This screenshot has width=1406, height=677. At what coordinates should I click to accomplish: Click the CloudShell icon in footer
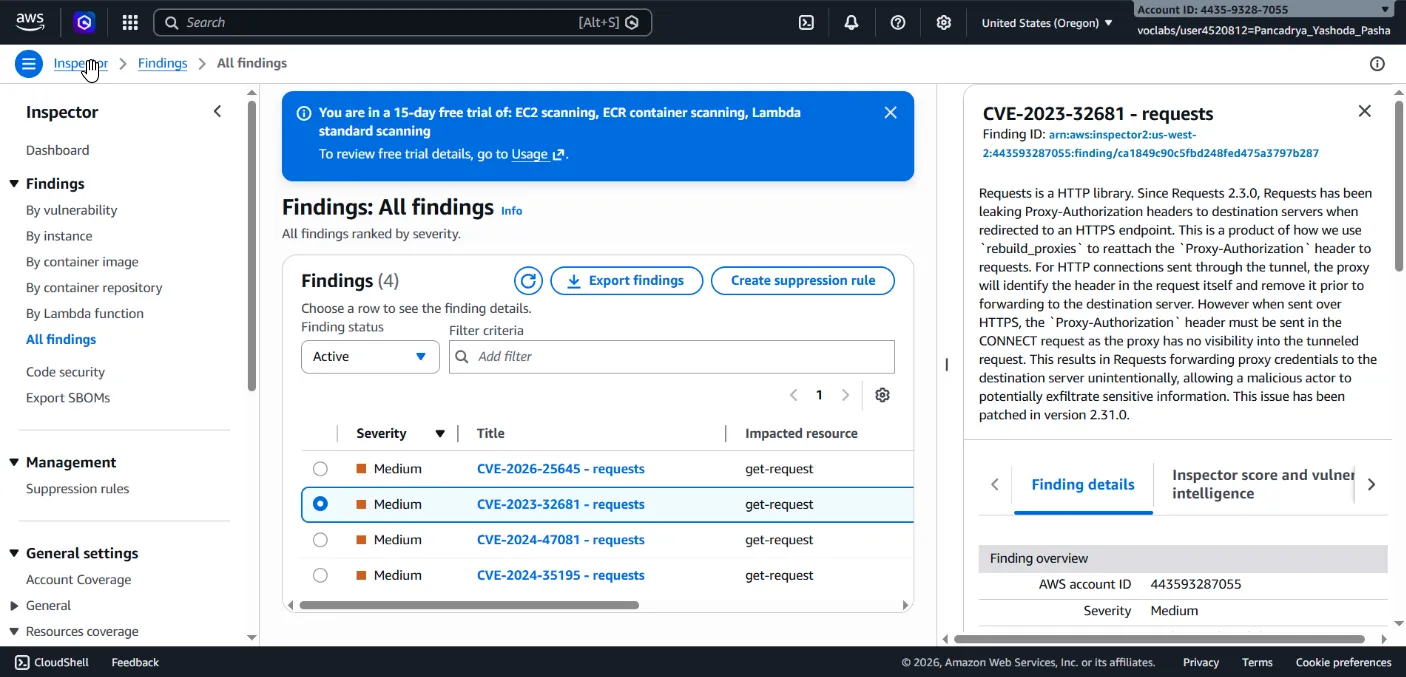[x=22, y=662]
